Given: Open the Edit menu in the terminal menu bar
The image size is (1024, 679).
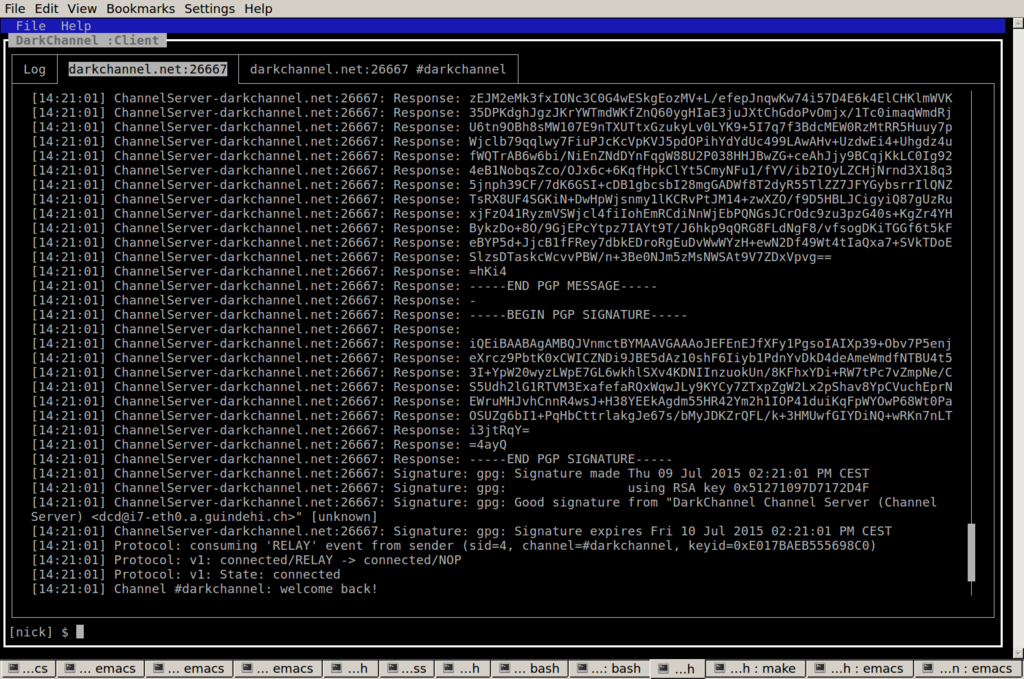Looking at the screenshot, I should click(x=46, y=9).
